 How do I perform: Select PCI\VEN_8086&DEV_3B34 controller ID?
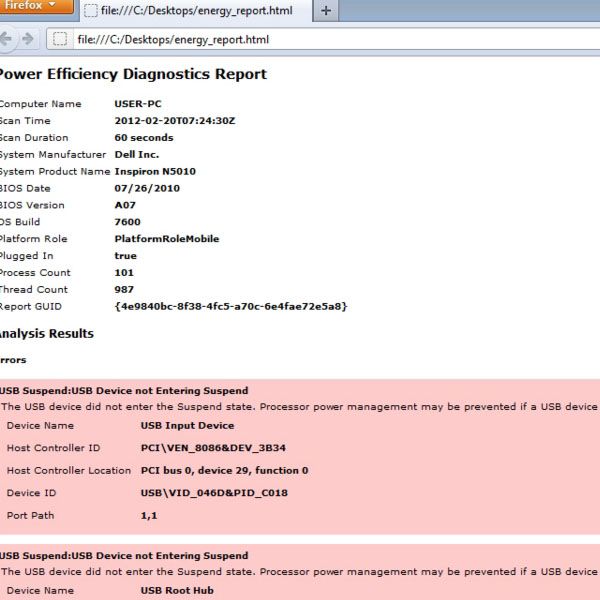point(213,448)
